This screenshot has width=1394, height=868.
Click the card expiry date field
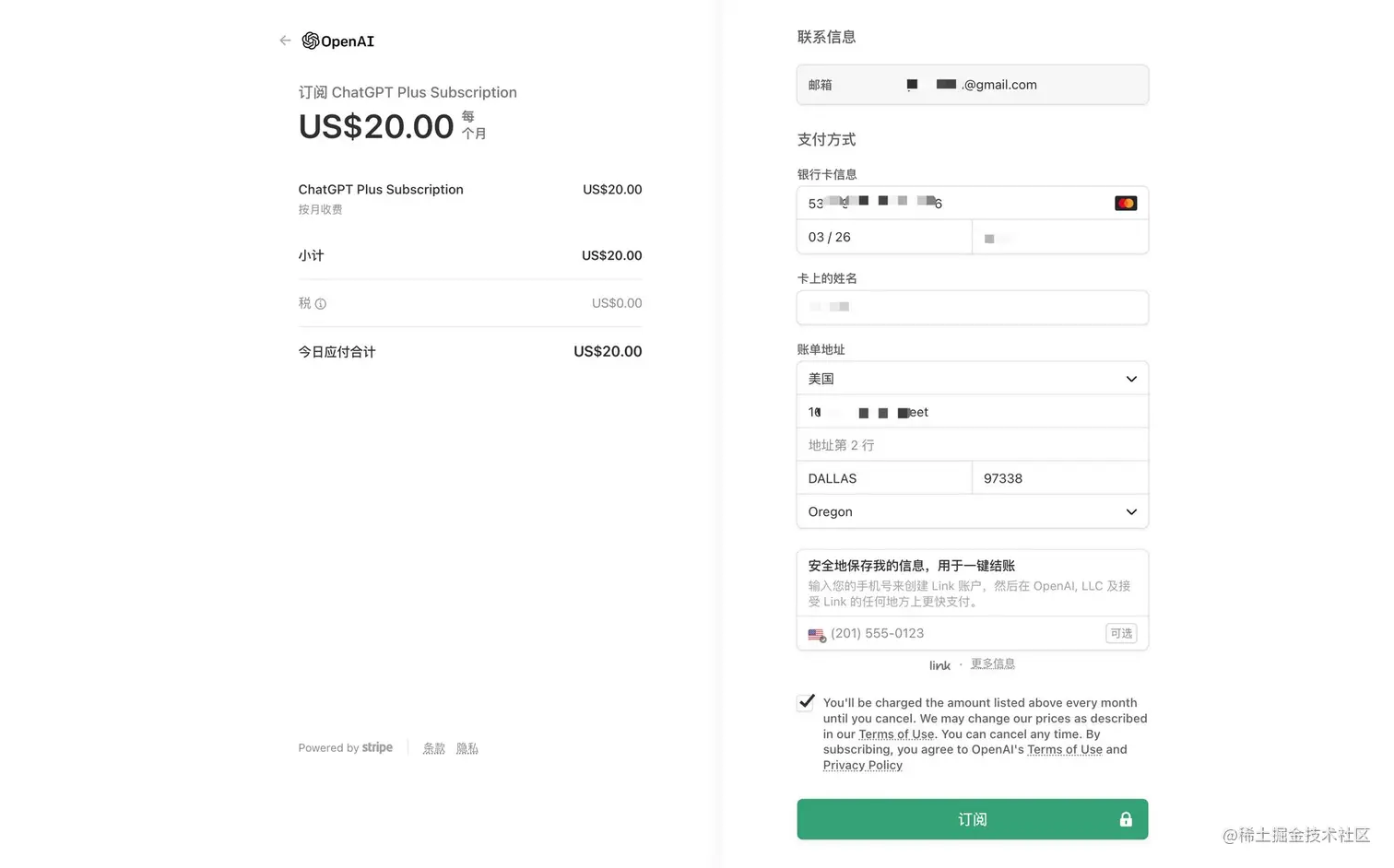click(884, 237)
